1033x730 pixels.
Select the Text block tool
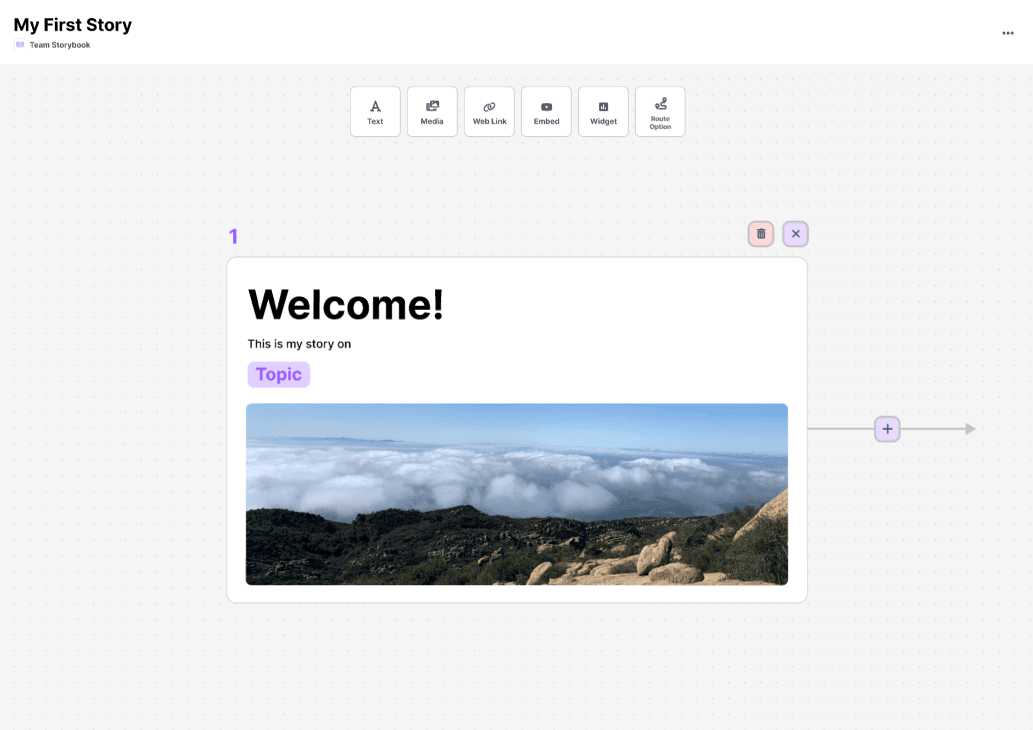[375, 111]
